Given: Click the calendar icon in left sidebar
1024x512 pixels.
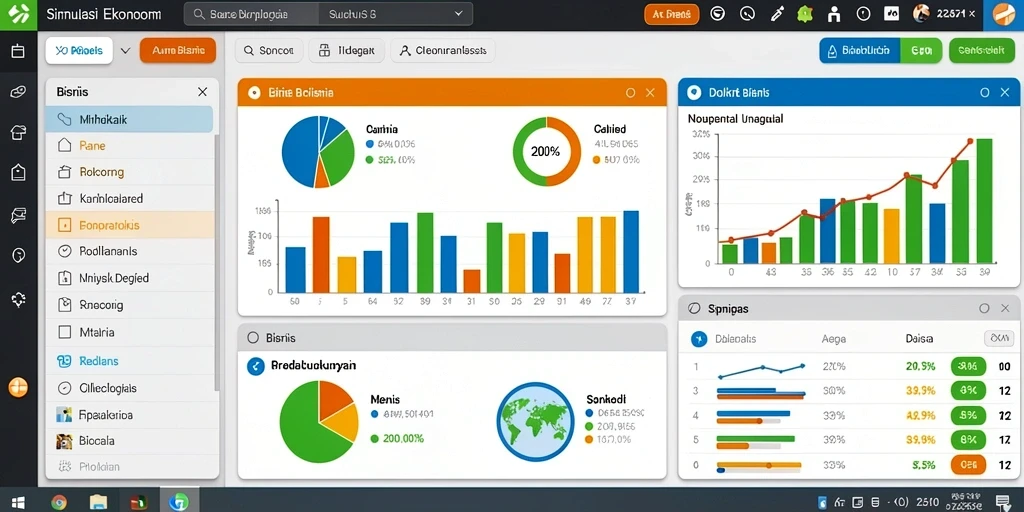Looking at the screenshot, I should coord(18,51).
